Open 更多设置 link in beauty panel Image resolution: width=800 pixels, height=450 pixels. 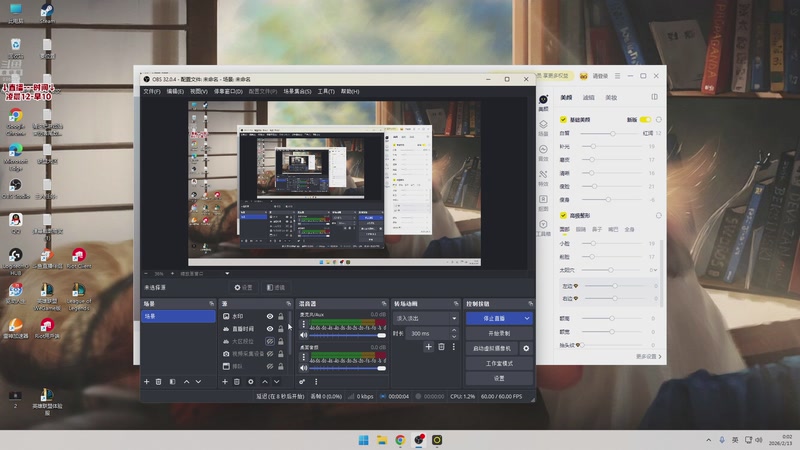tap(648, 357)
